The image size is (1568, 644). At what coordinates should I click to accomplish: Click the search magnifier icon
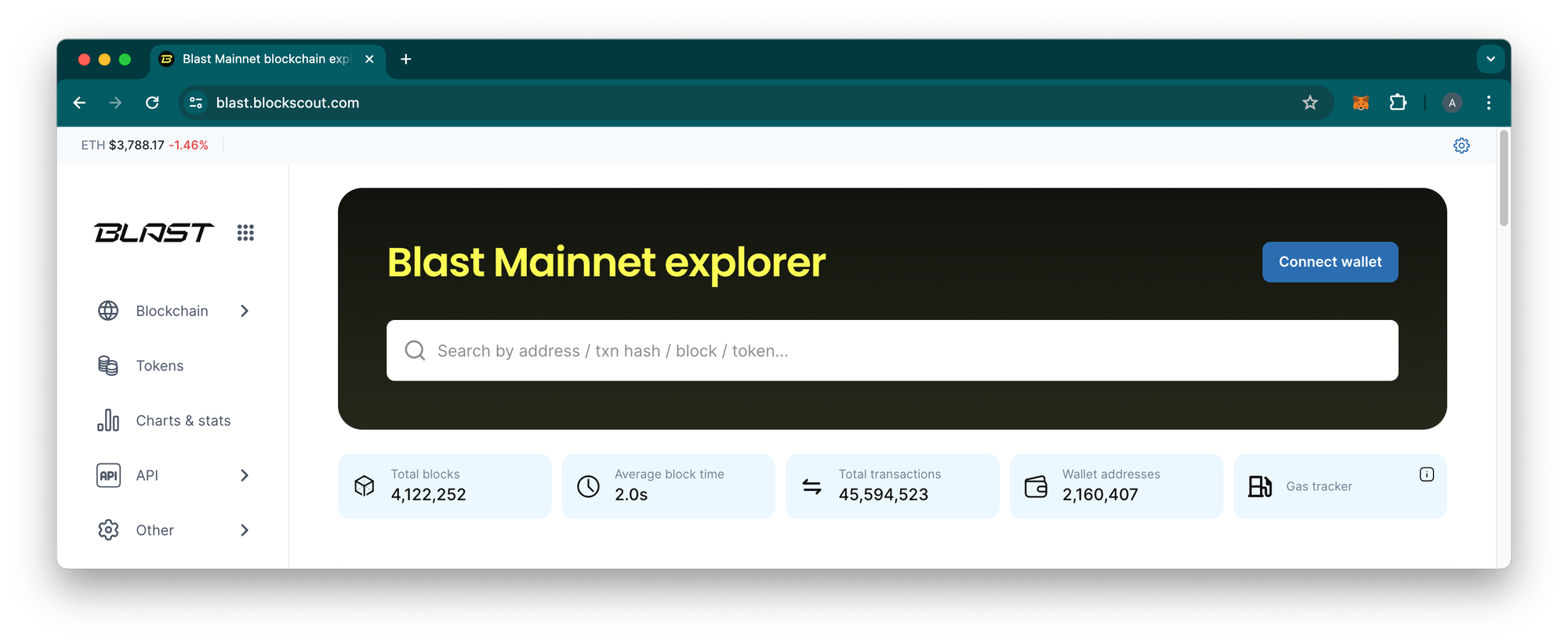tap(415, 351)
